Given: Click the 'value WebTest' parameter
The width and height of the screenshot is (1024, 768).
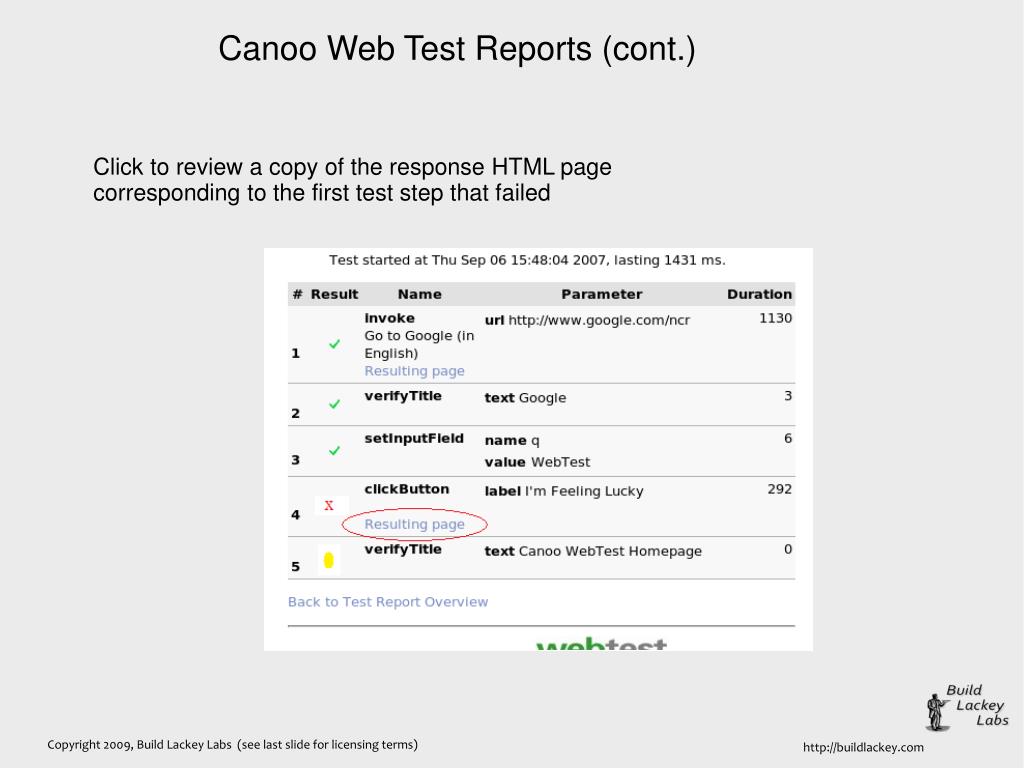Looking at the screenshot, I should pyautogui.click(x=537, y=462).
